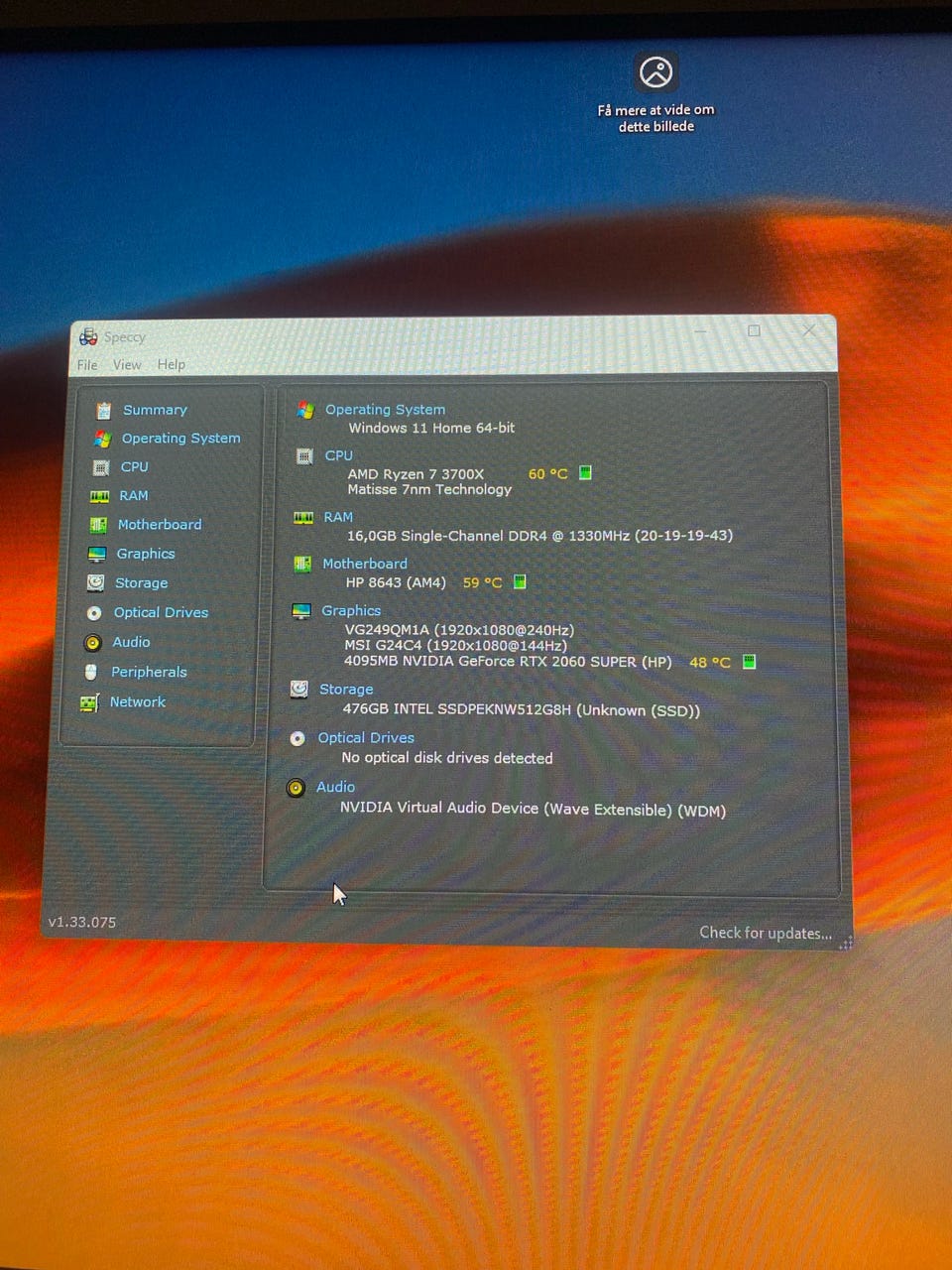
Task: Click the Storage drive sidebar icon
Action: (95, 583)
